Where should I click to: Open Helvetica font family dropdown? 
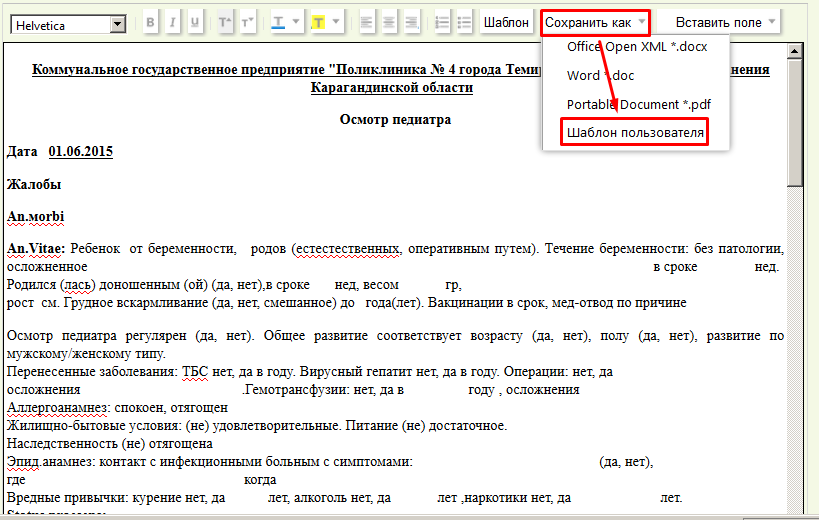click(x=68, y=25)
